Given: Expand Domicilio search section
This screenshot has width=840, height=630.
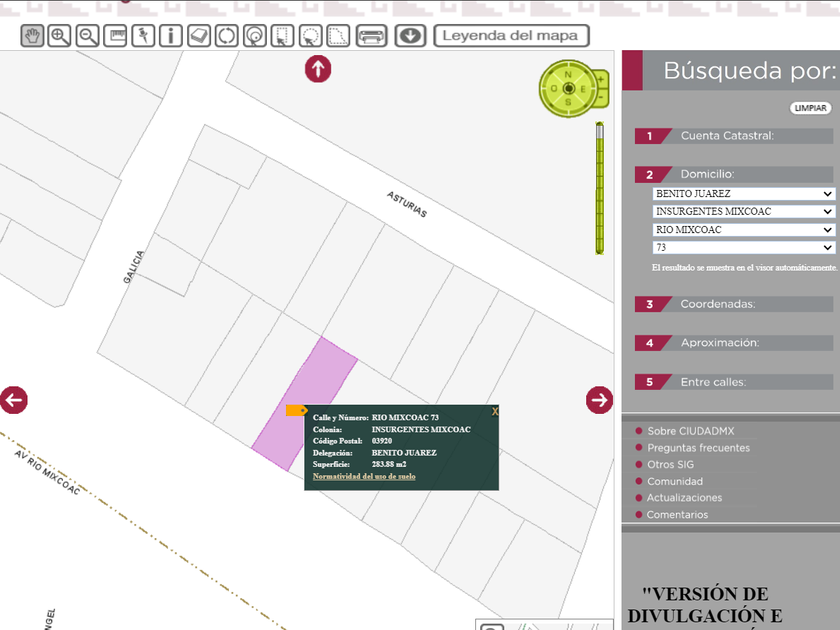Looking at the screenshot, I should (733, 175).
